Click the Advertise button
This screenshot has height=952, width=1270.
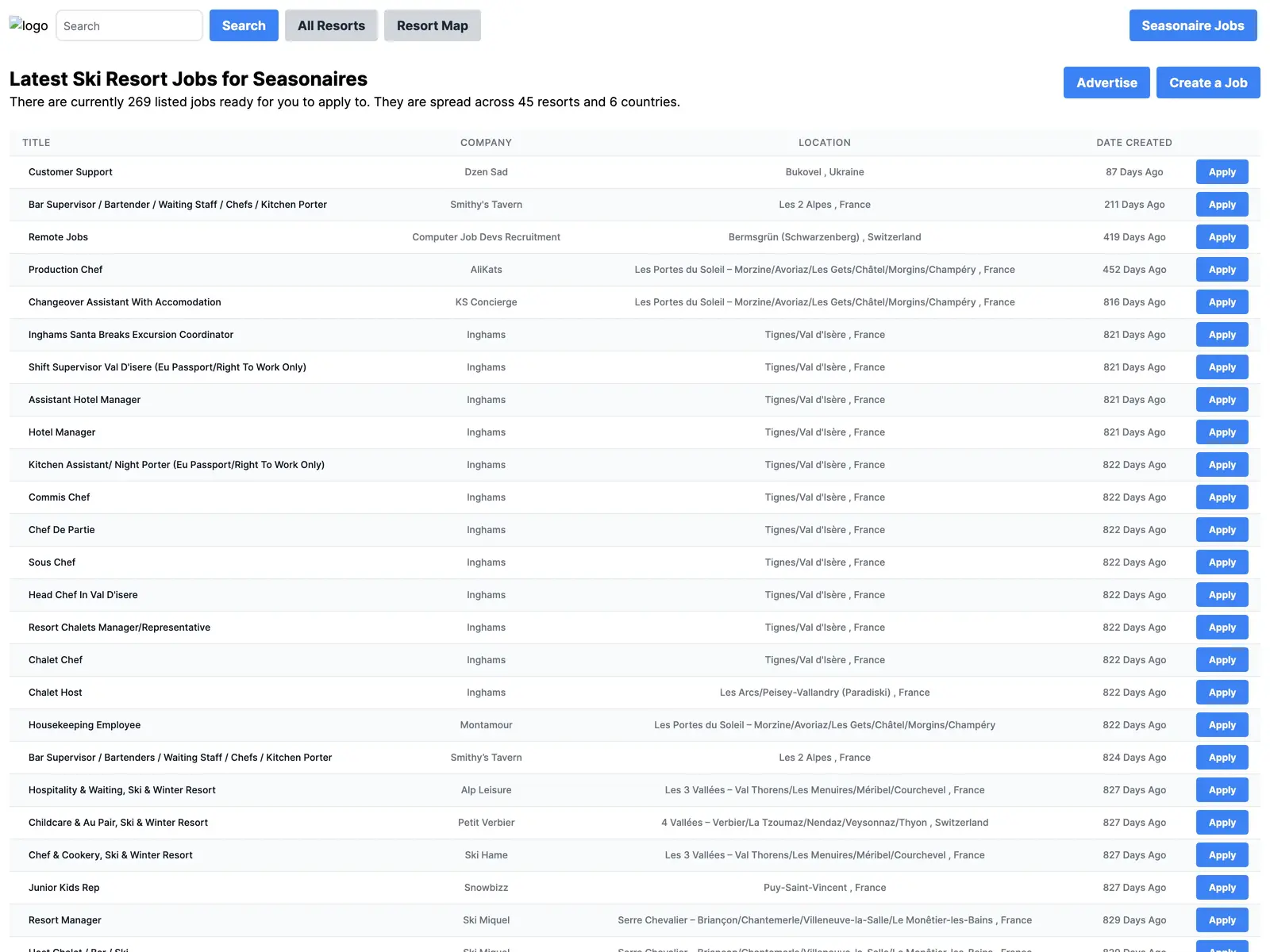(1106, 83)
